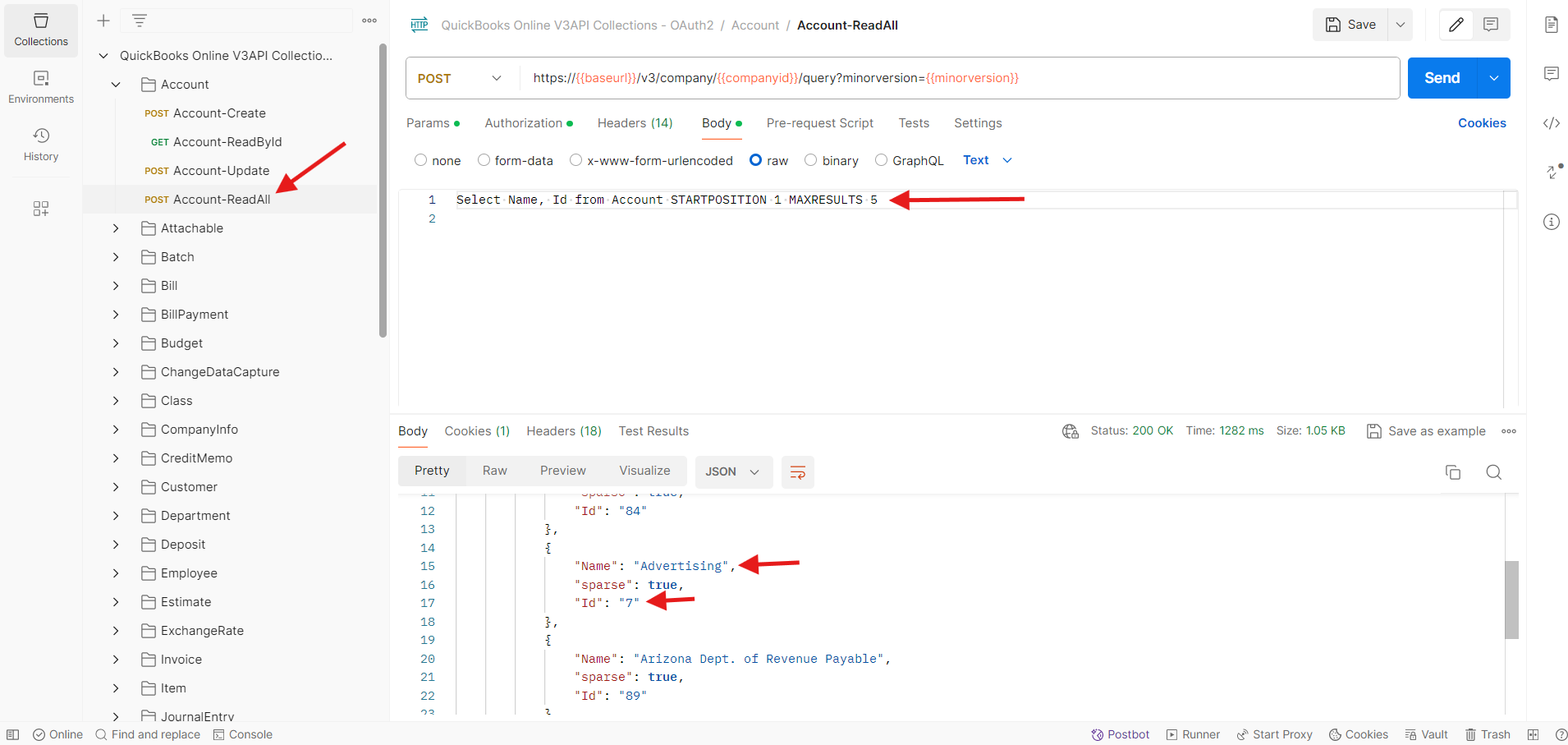The height and width of the screenshot is (745, 1568).
Task: Open the Text format dropdown
Action: click(x=988, y=160)
